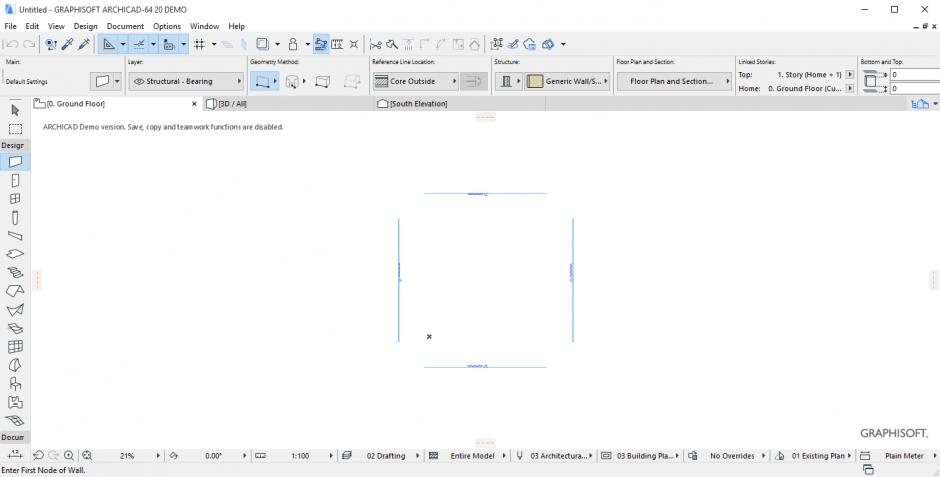Open the 02 Drafting layer combination dropdown
The image size is (940, 477).
point(385,455)
